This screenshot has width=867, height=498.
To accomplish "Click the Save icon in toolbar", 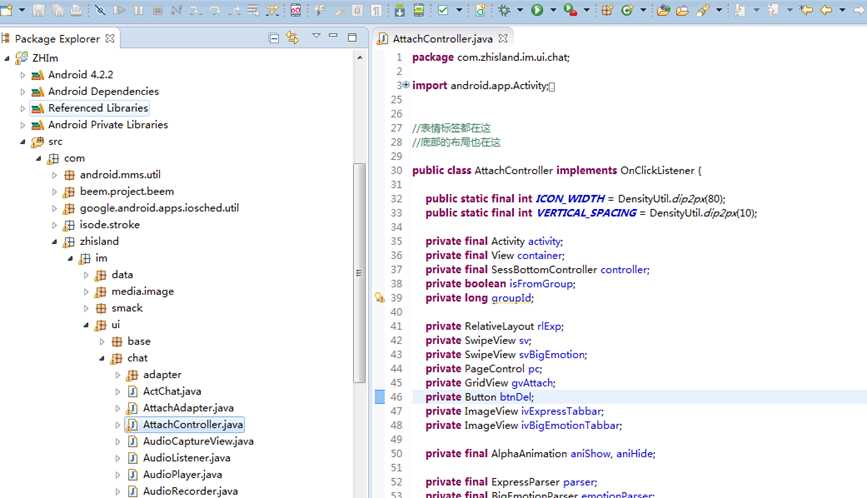I will click(x=38, y=10).
